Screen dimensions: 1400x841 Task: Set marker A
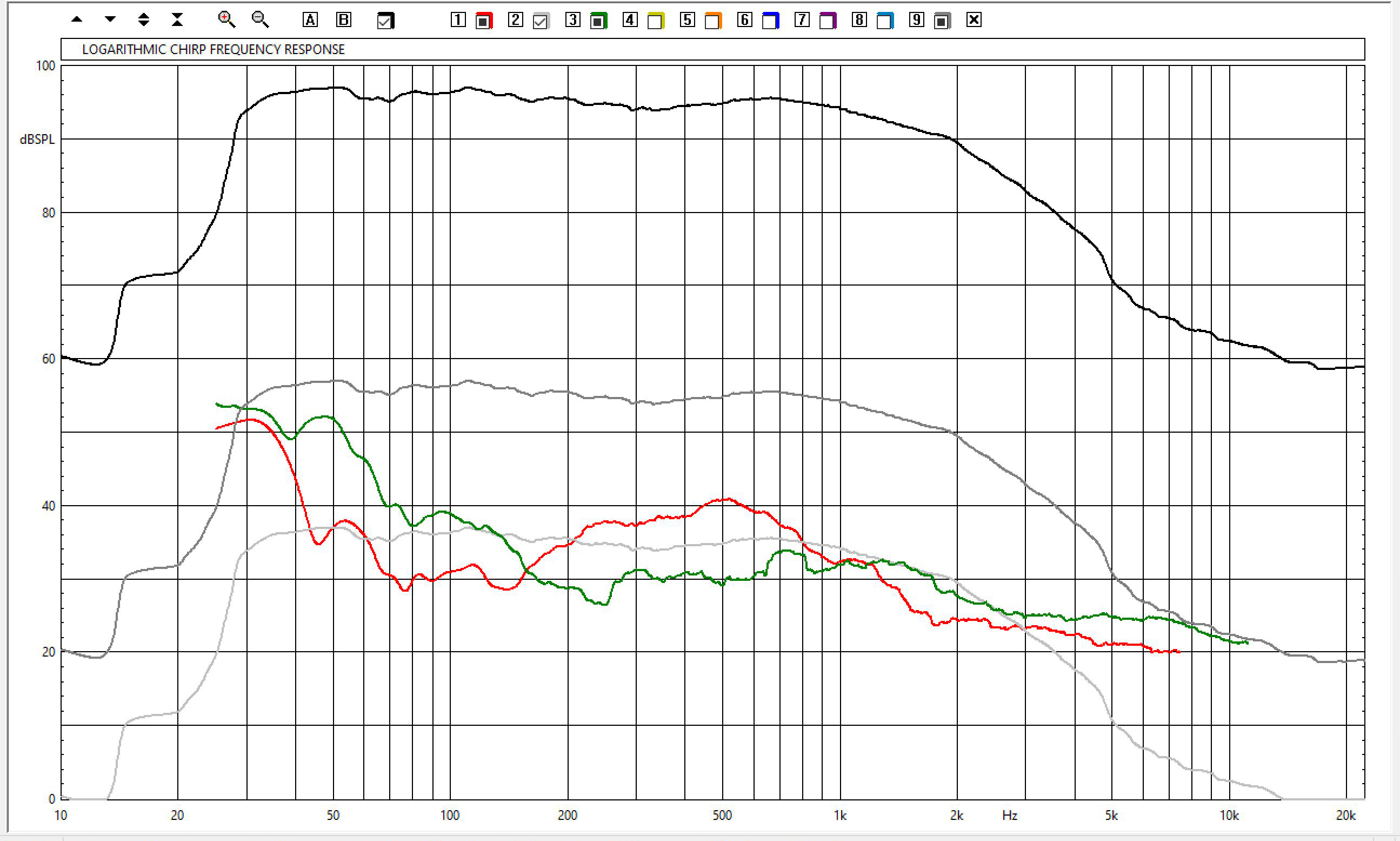[310, 20]
